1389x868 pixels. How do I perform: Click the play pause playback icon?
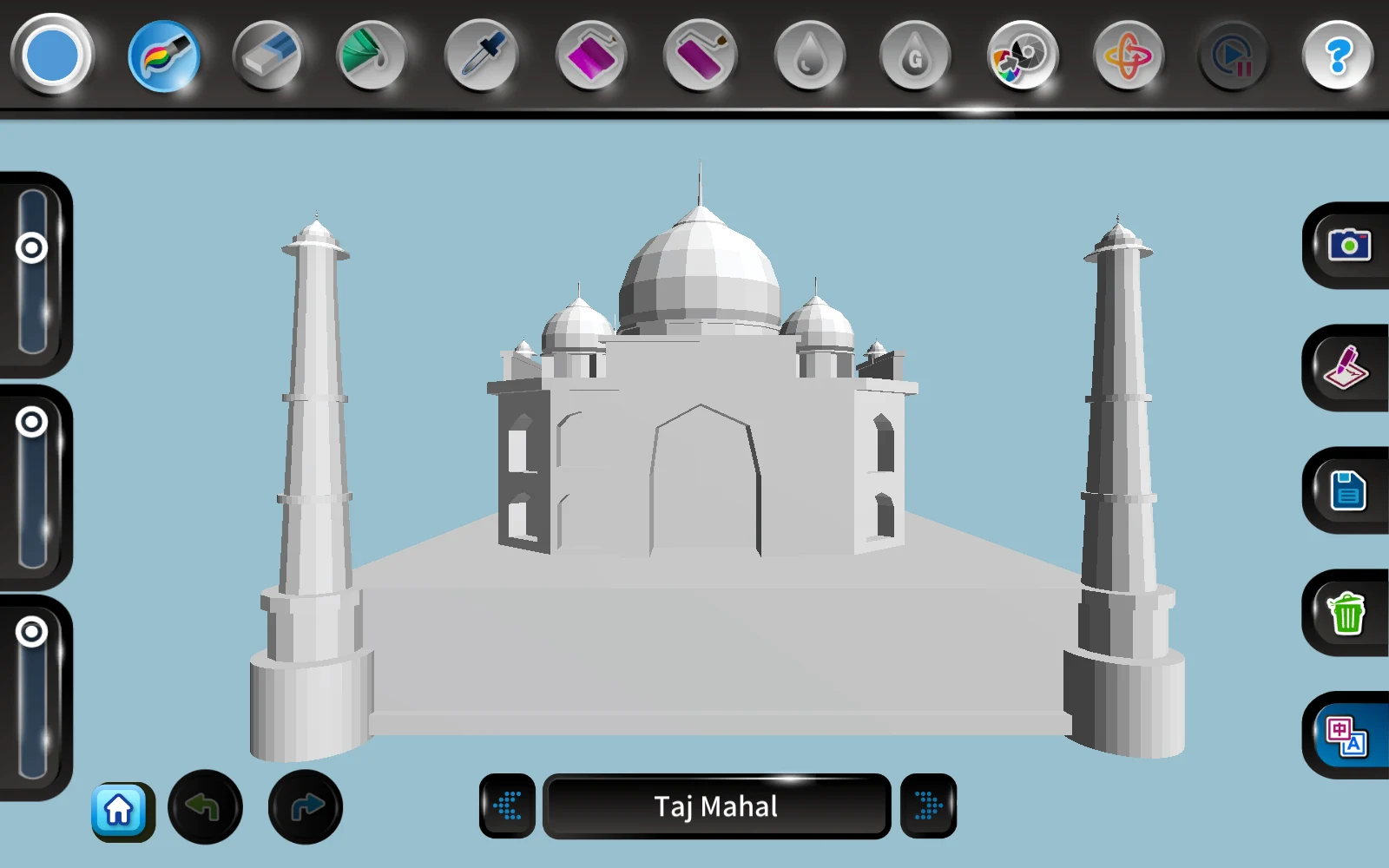pyautogui.click(x=1234, y=57)
